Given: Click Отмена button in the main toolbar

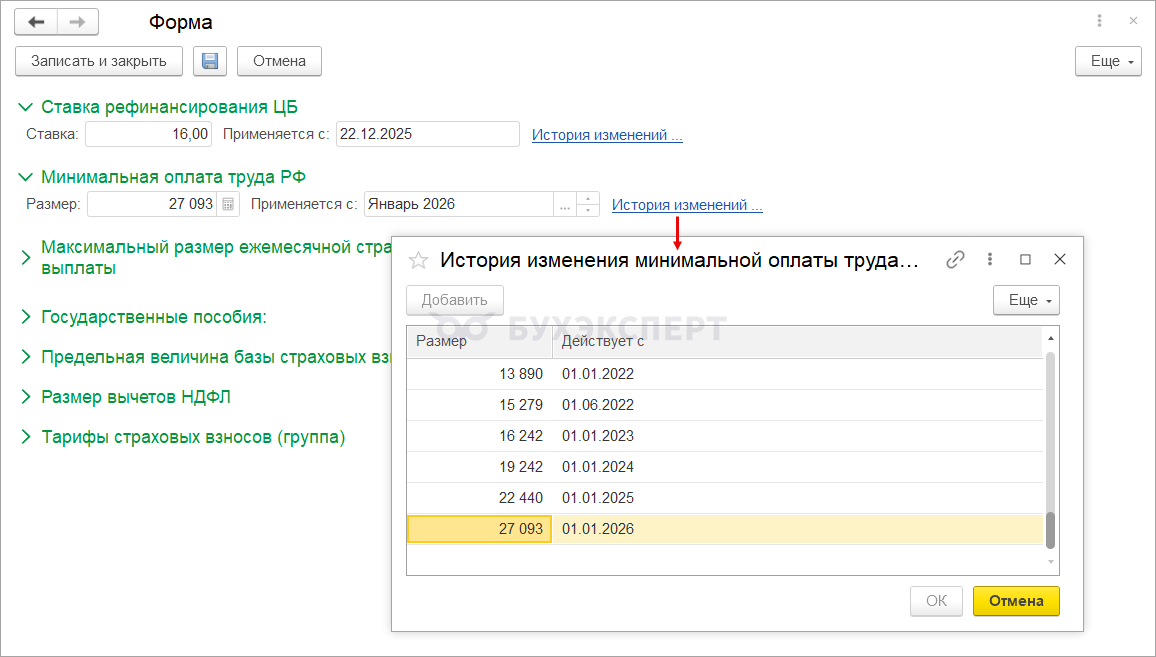Looking at the screenshot, I should coord(279,61).
